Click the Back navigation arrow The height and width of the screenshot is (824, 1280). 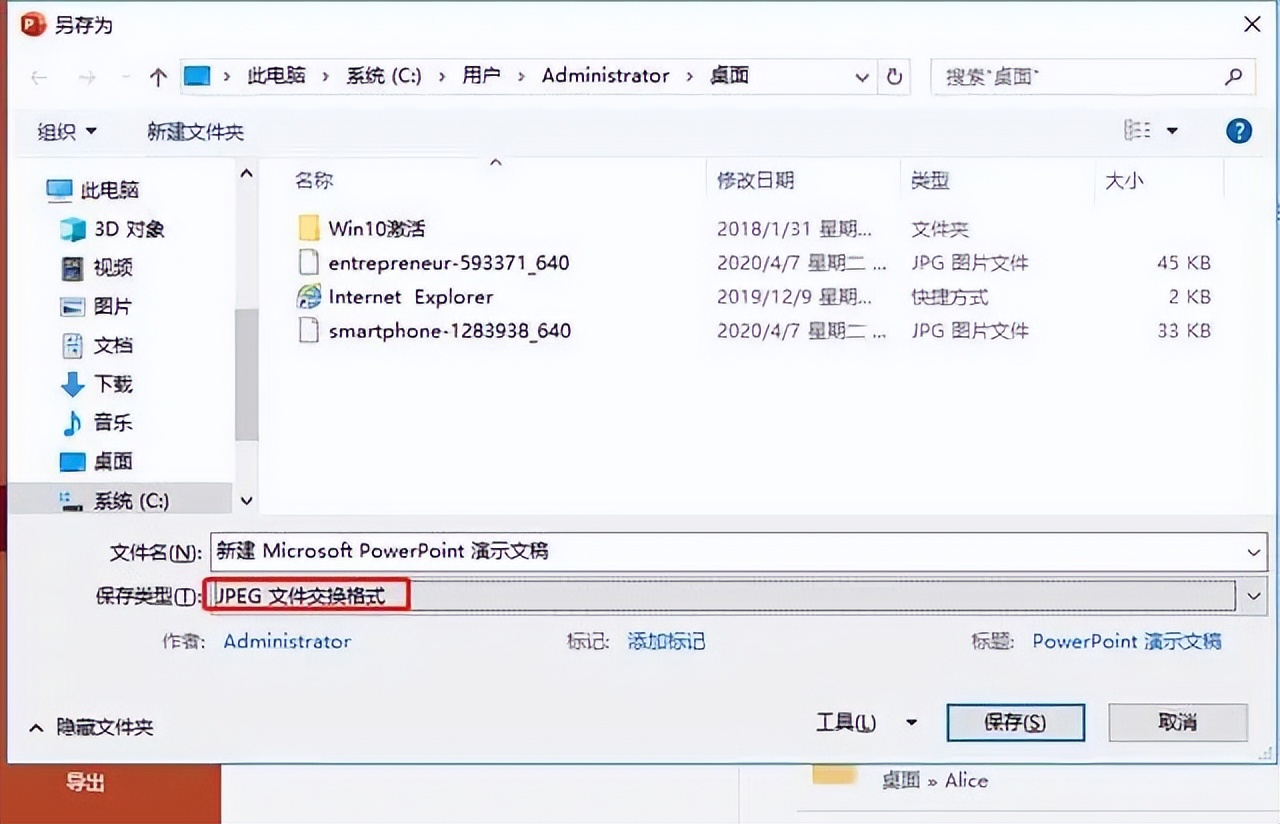38,76
